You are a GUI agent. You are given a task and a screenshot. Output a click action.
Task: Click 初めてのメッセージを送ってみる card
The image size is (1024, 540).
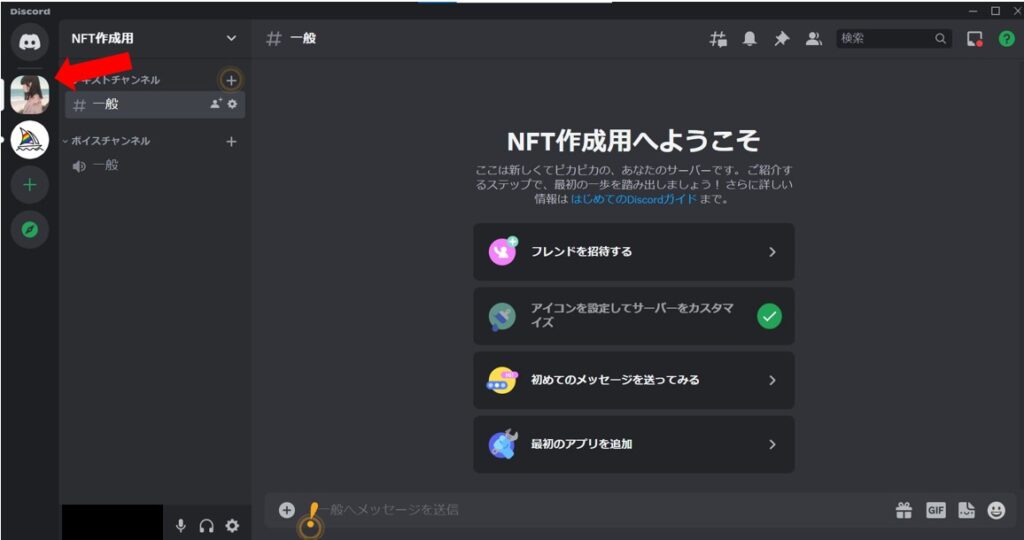tap(633, 380)
